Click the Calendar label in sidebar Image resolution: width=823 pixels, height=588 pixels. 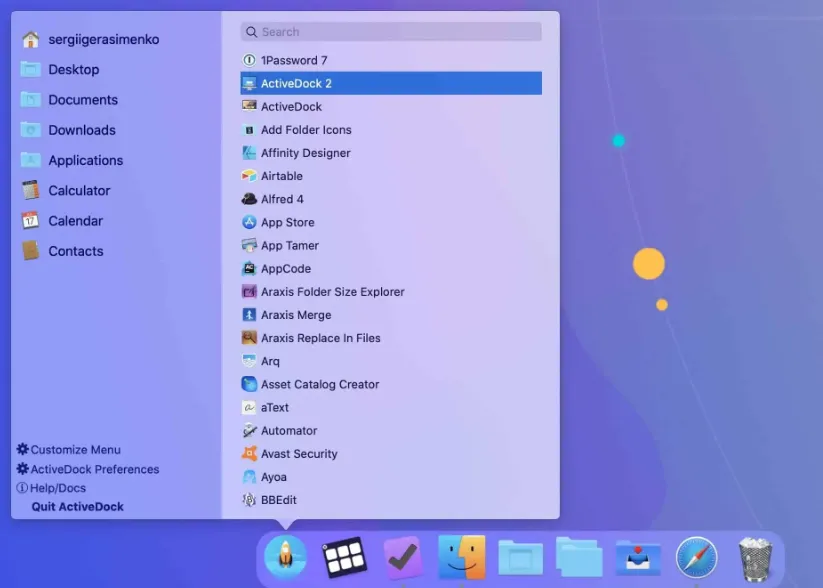pos(76,221)
